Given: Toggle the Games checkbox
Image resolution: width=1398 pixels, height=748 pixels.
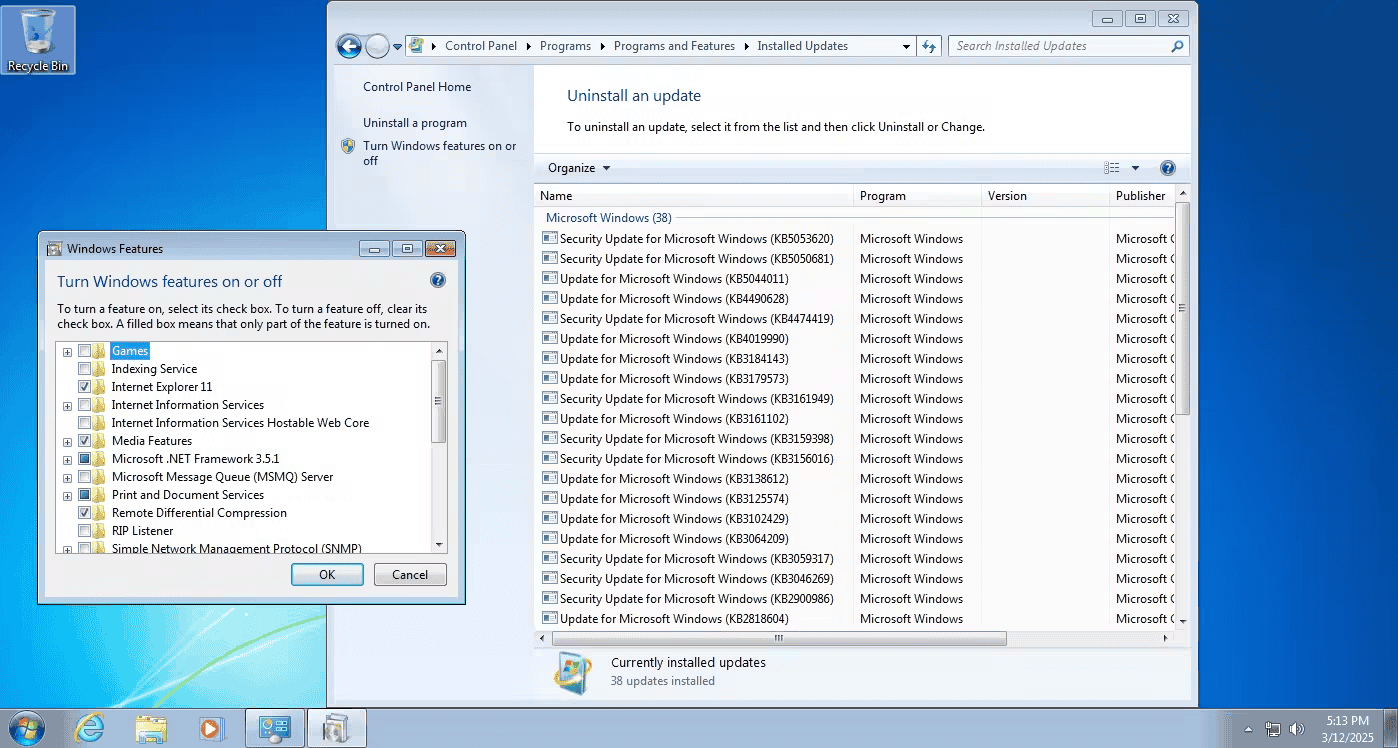Looking at the screenshot, I should pos(84,351).
